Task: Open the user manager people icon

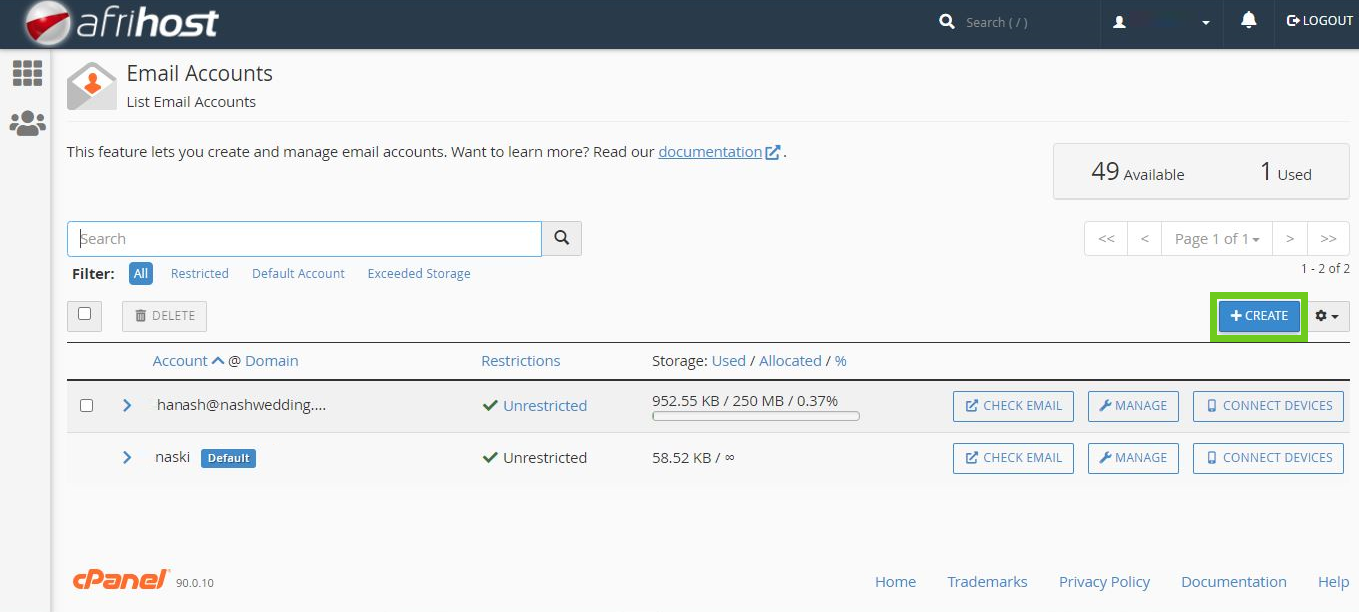Action: (x=27, y=123)
